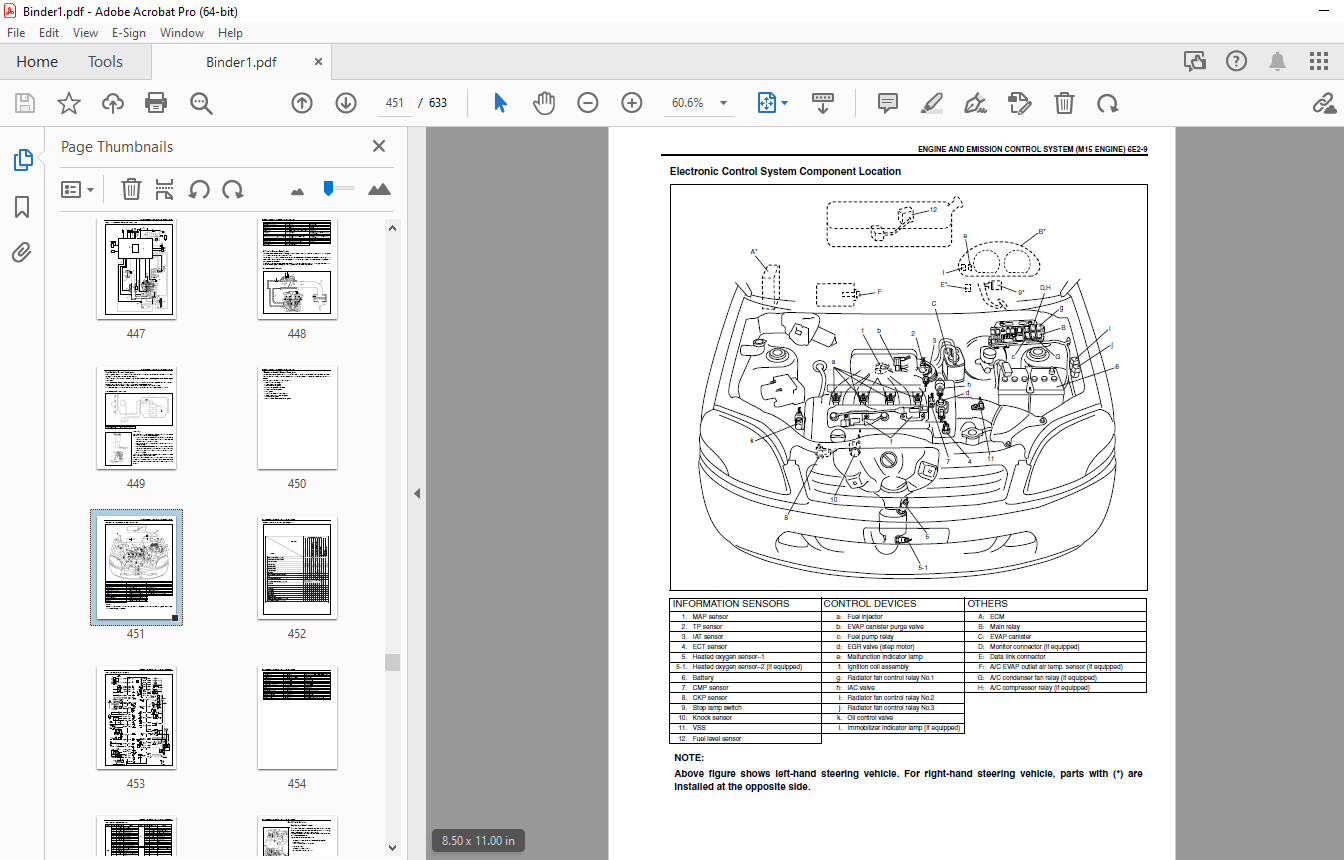Open the Attachments paperclip panel
This screenshot has width=1344, height=860.
point(22,252)
